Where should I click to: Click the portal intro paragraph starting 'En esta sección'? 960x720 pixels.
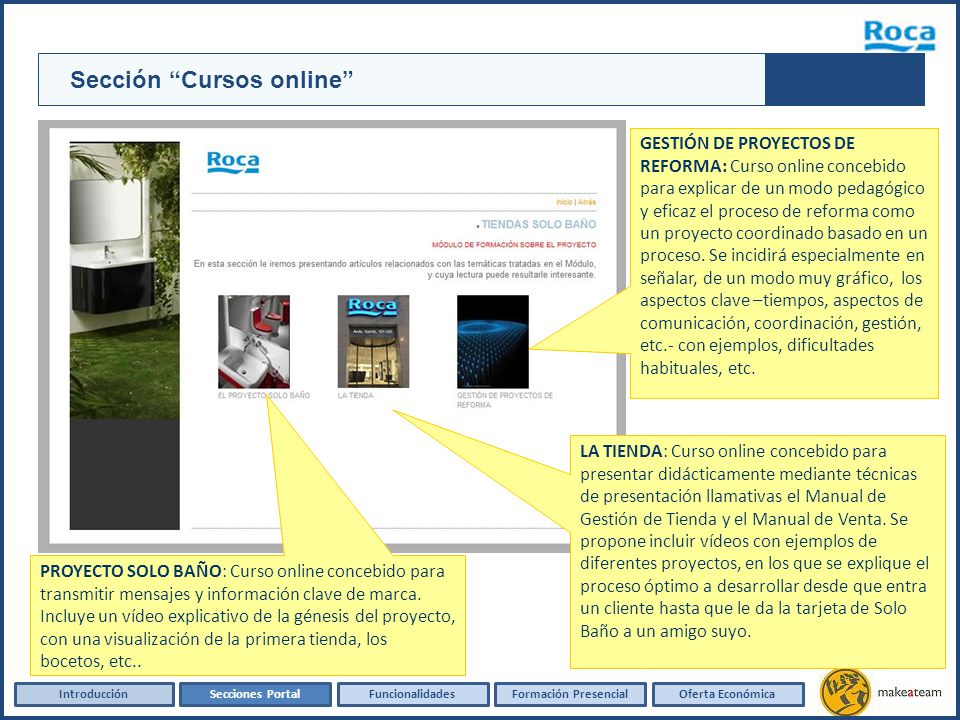pos(395,269)
